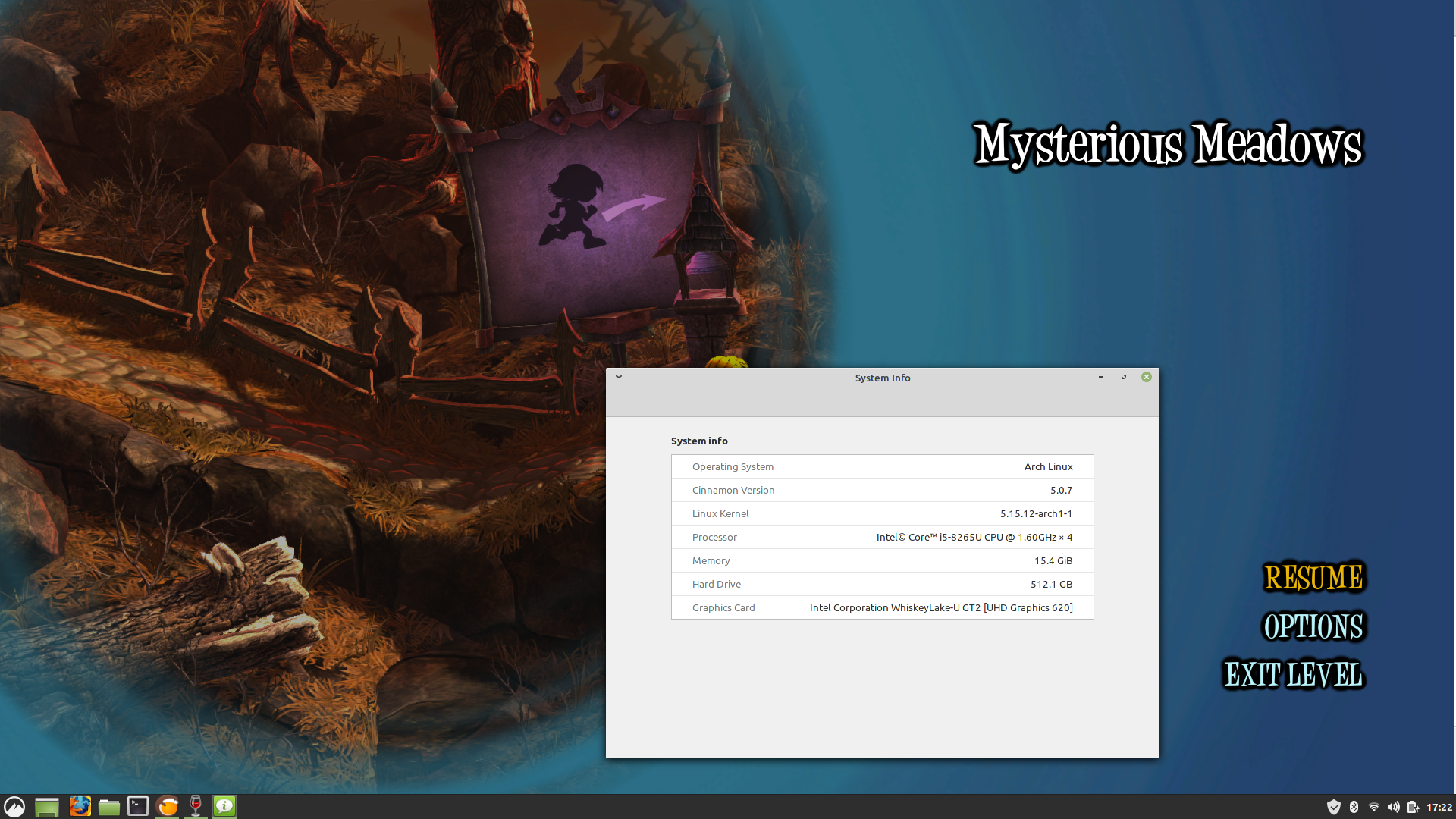Focus the System Info taskbar entry
Viewport: 1456px width, 819px height.
pos(224,806)
